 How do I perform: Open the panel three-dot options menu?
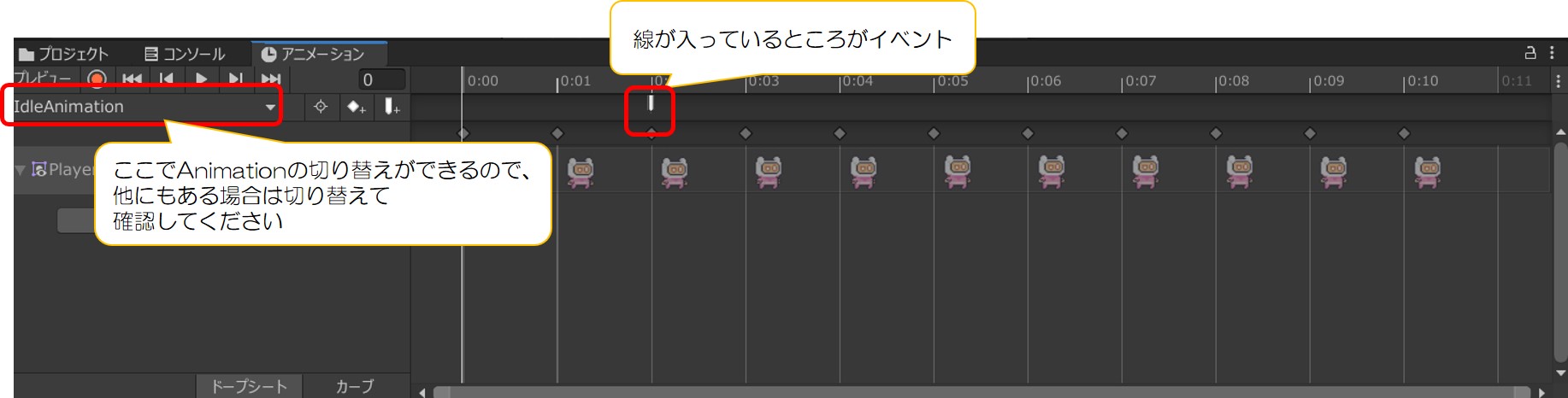click(x=1553, y=53)
